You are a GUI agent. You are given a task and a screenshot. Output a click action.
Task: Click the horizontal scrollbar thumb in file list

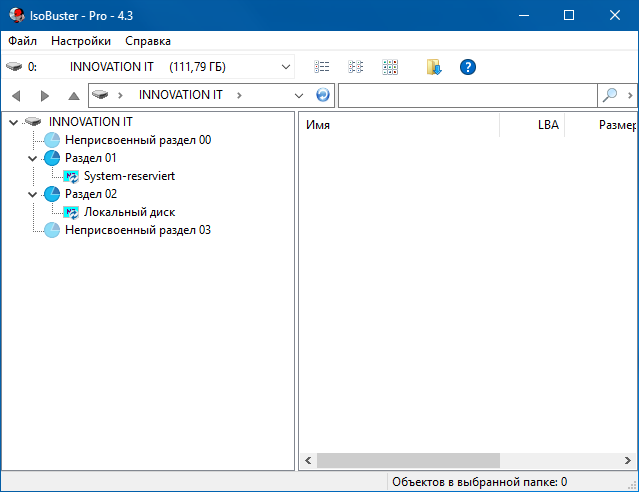[408, 461]
